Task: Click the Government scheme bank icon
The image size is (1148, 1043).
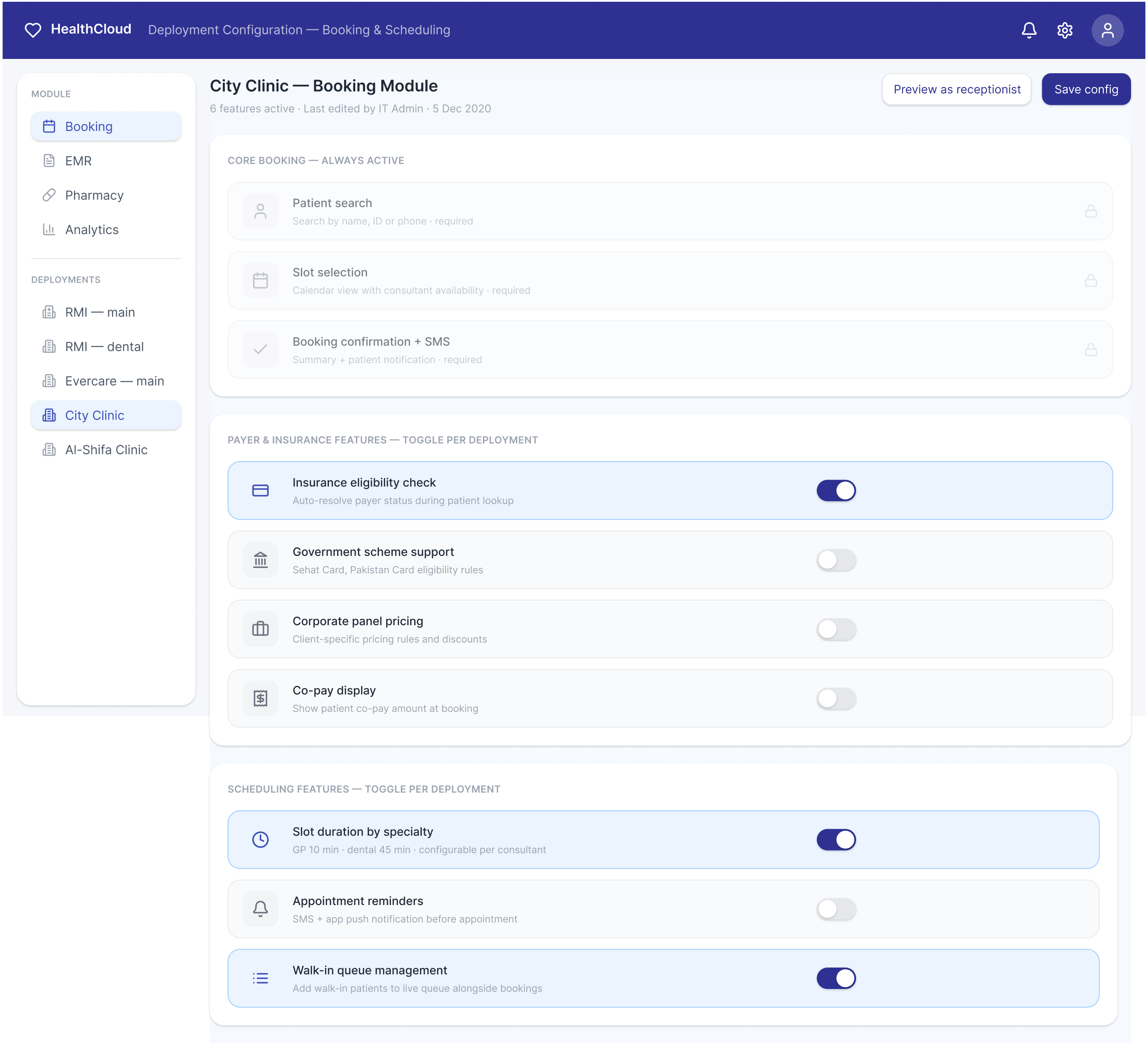Action: click(x=260, y=560)
